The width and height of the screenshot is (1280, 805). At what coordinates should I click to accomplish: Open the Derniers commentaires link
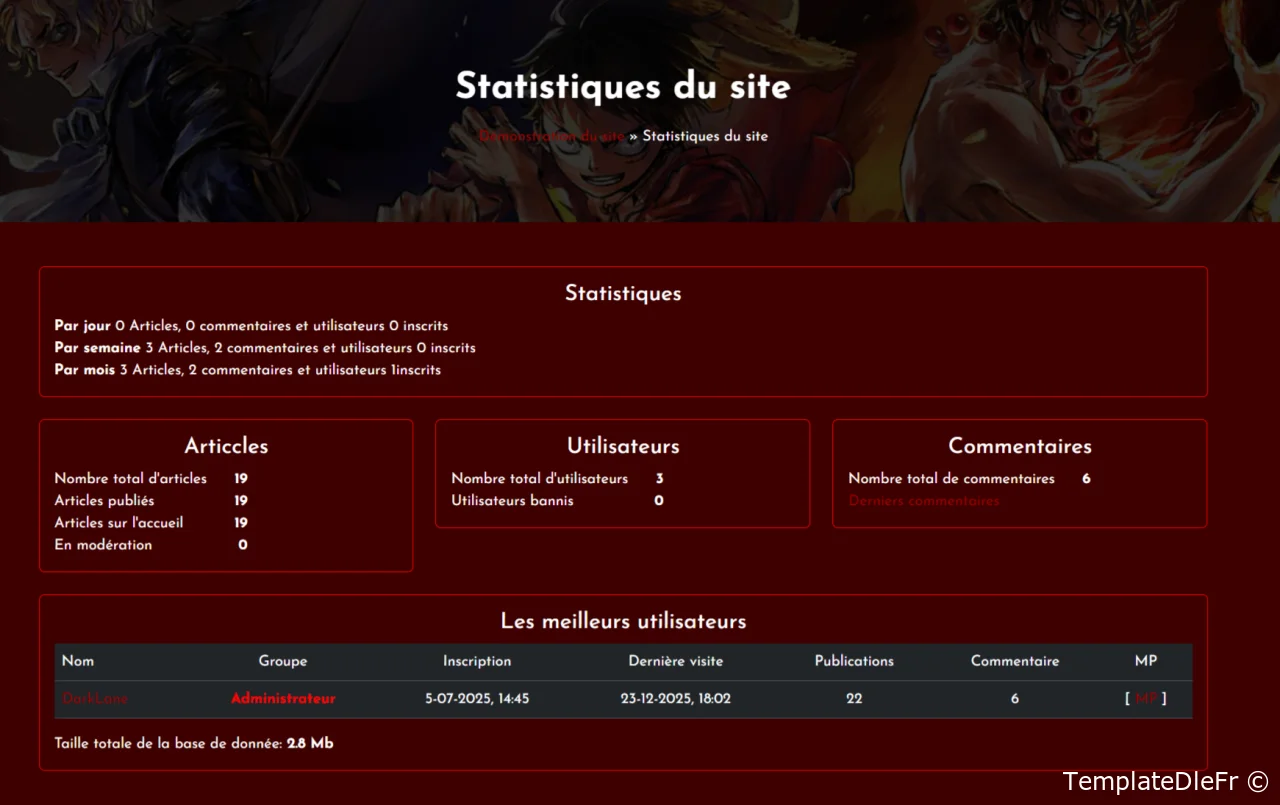[923, 501]
